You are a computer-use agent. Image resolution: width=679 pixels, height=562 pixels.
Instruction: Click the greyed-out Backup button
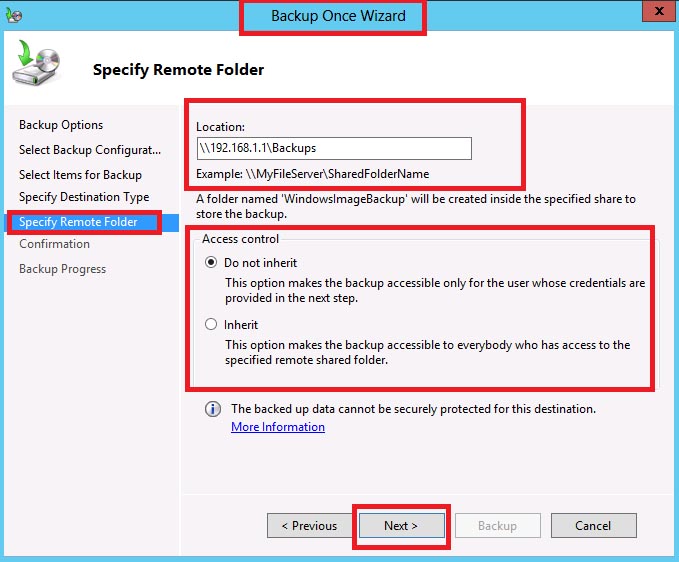pos(497,526)
